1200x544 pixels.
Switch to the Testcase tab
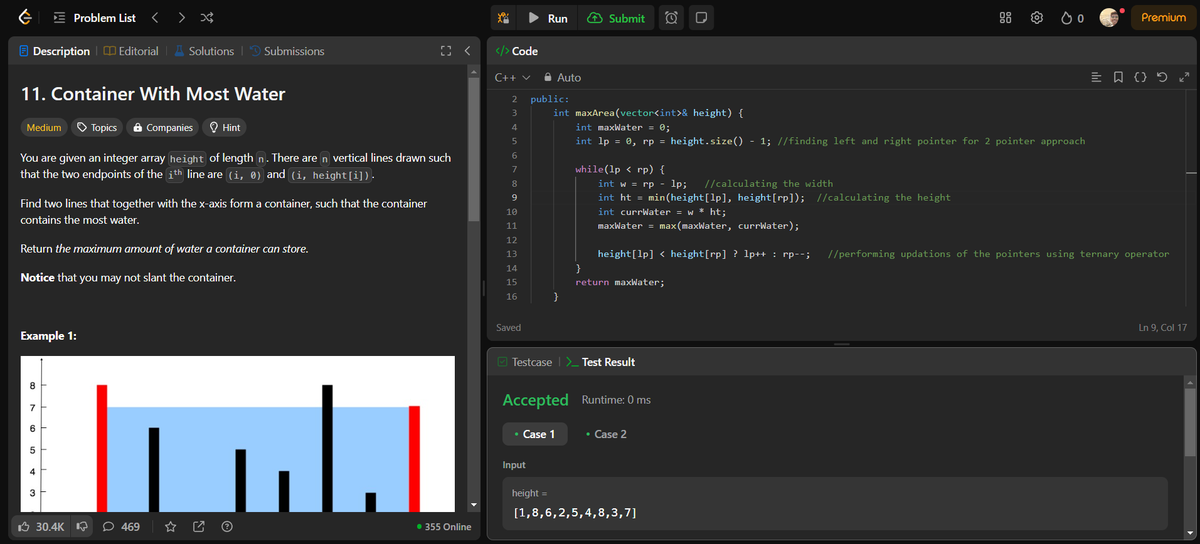pos(524,362)
